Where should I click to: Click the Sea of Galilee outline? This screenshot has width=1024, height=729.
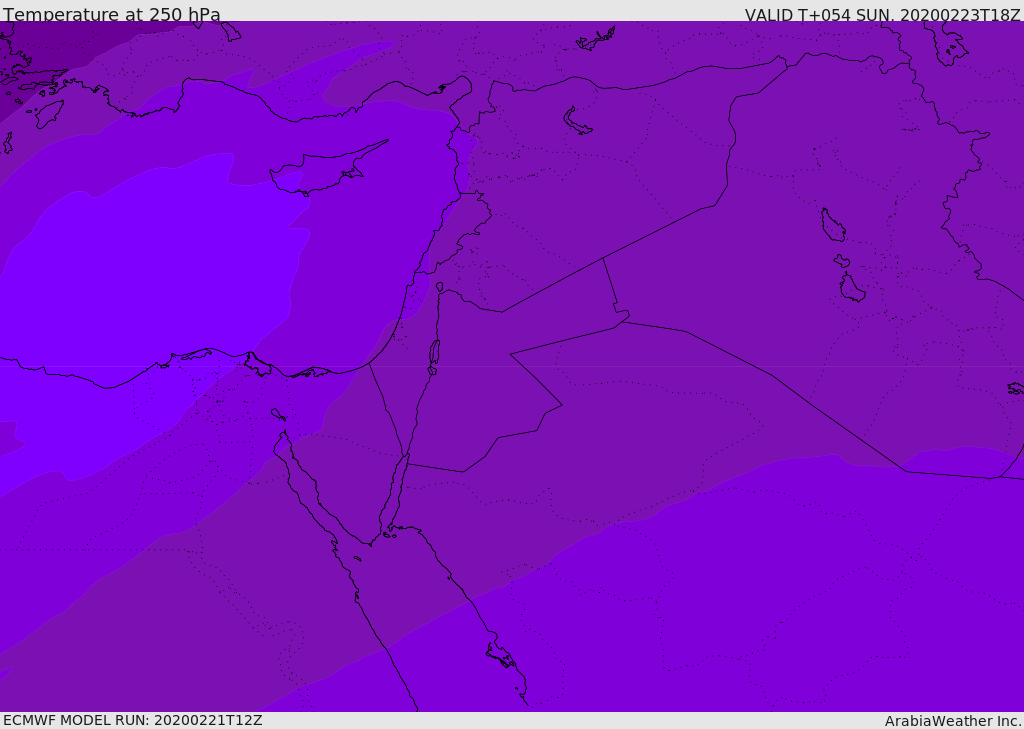coord(440,288)
